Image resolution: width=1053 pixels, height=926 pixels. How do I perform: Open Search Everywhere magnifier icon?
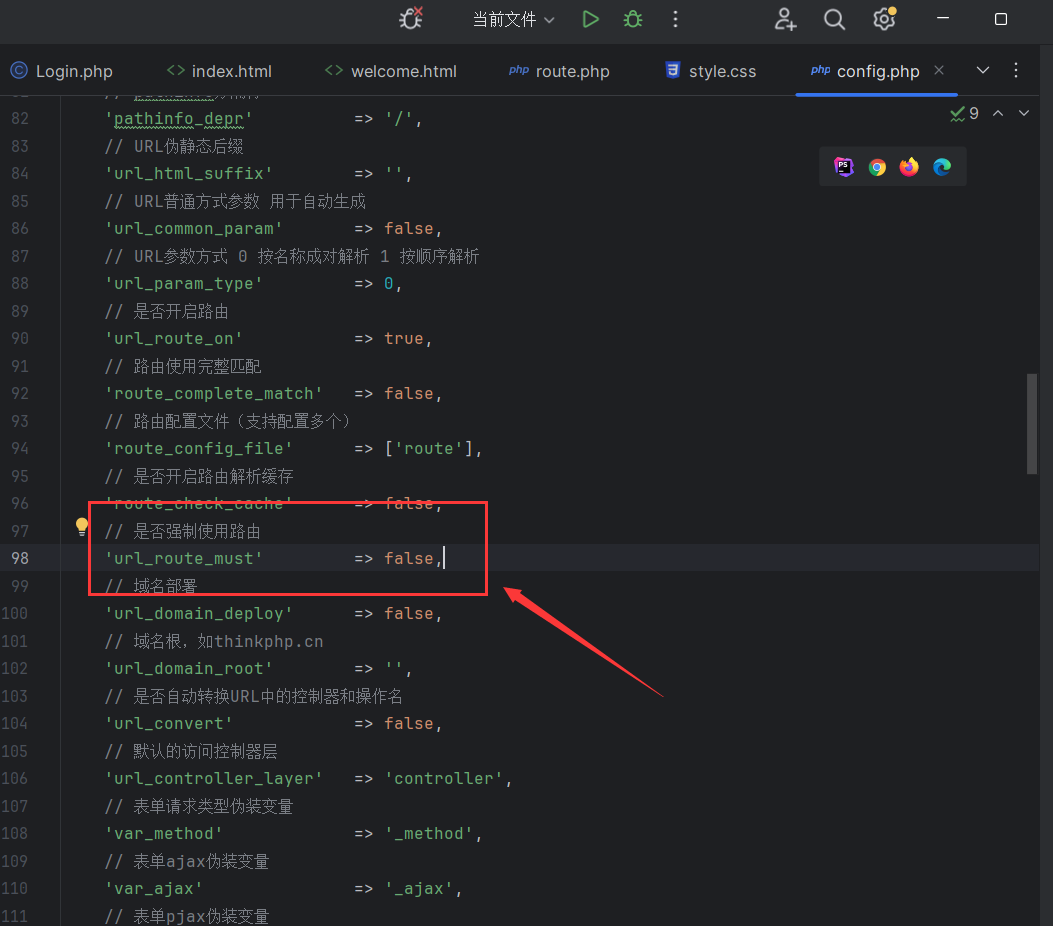coord(834,19)
